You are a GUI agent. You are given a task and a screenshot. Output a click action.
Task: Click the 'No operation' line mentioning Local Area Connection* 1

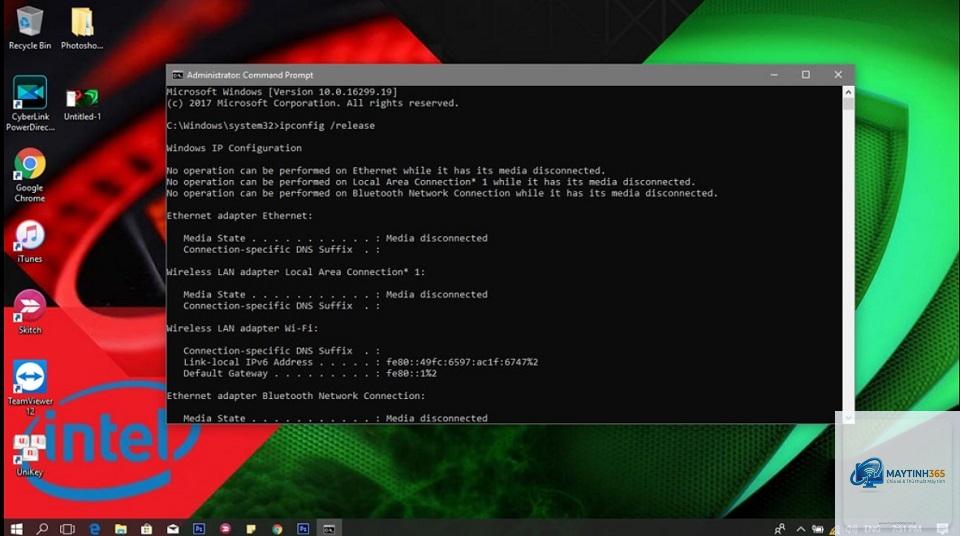coord(431,182)
